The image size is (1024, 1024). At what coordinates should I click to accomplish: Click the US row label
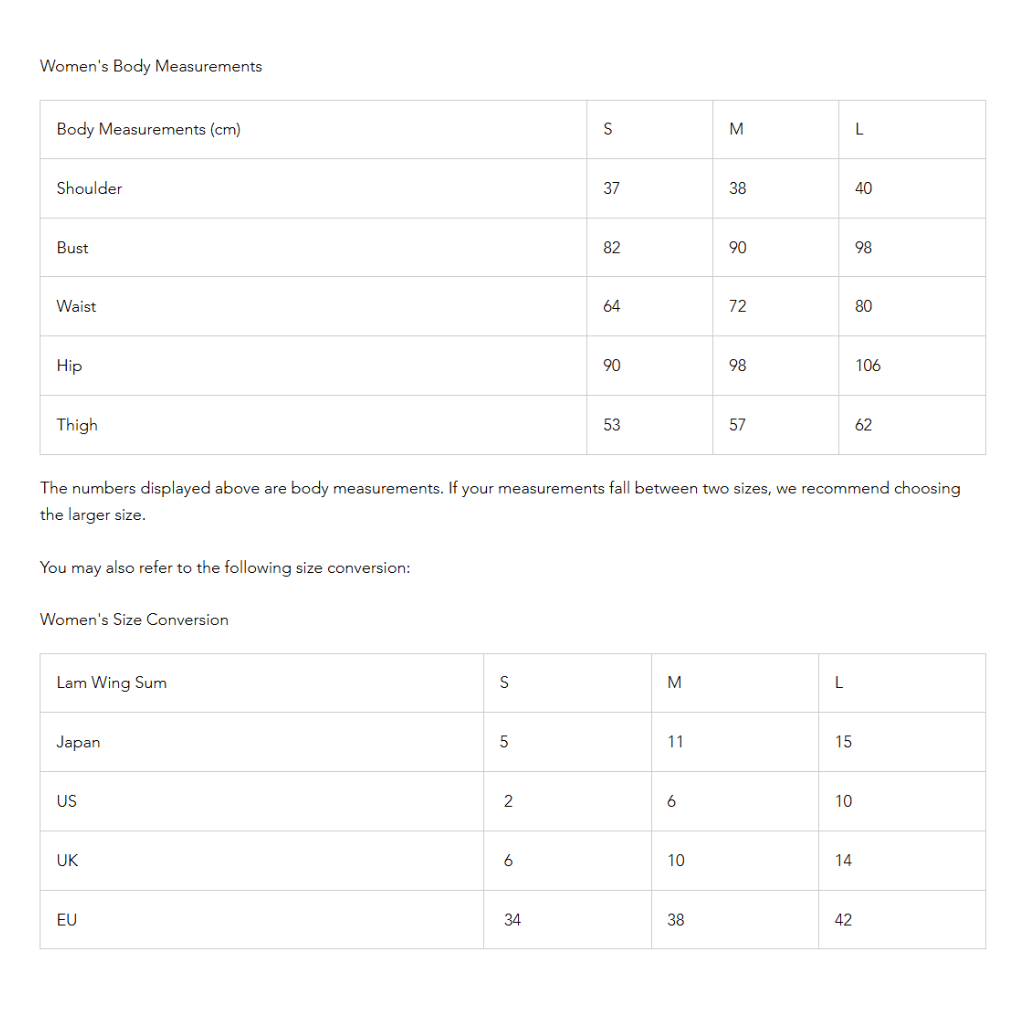pos(66,801)
